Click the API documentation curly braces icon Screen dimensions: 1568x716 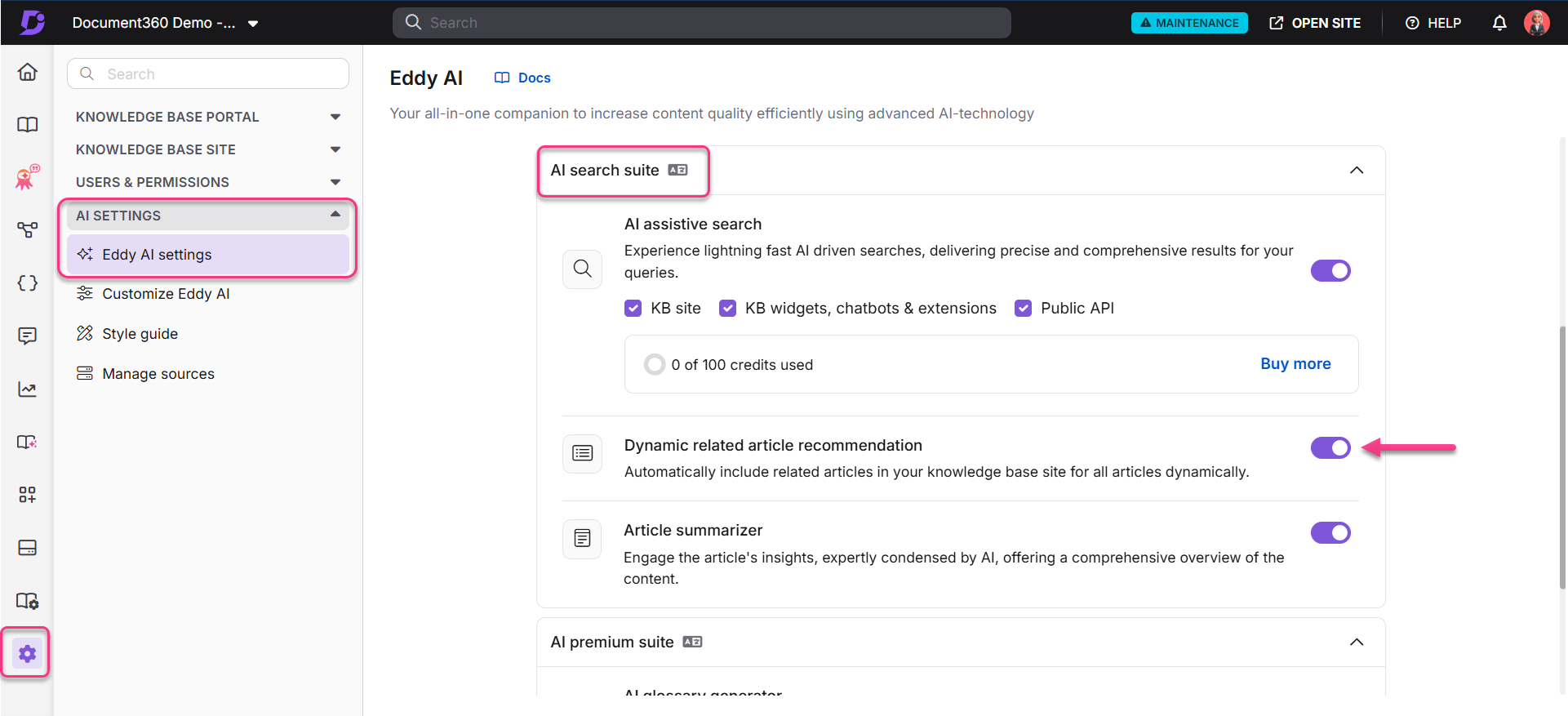pos(27,283)
